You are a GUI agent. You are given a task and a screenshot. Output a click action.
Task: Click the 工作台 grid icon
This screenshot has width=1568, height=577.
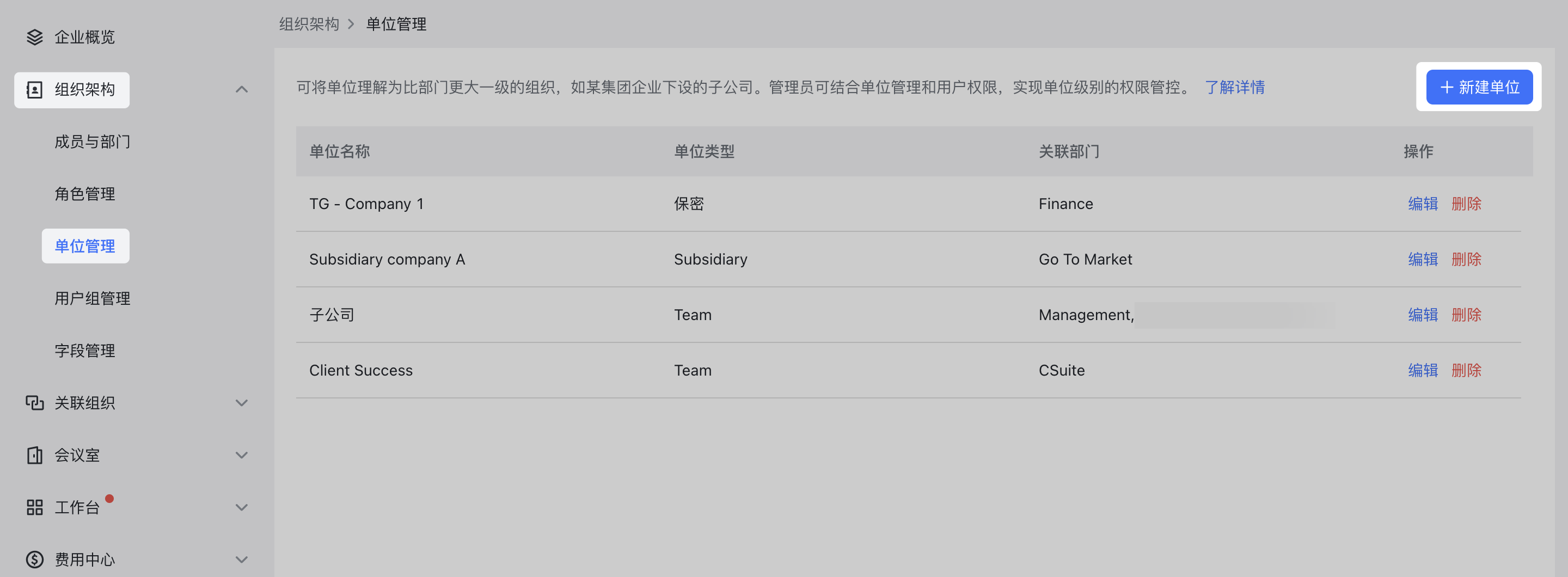(35, 508)
